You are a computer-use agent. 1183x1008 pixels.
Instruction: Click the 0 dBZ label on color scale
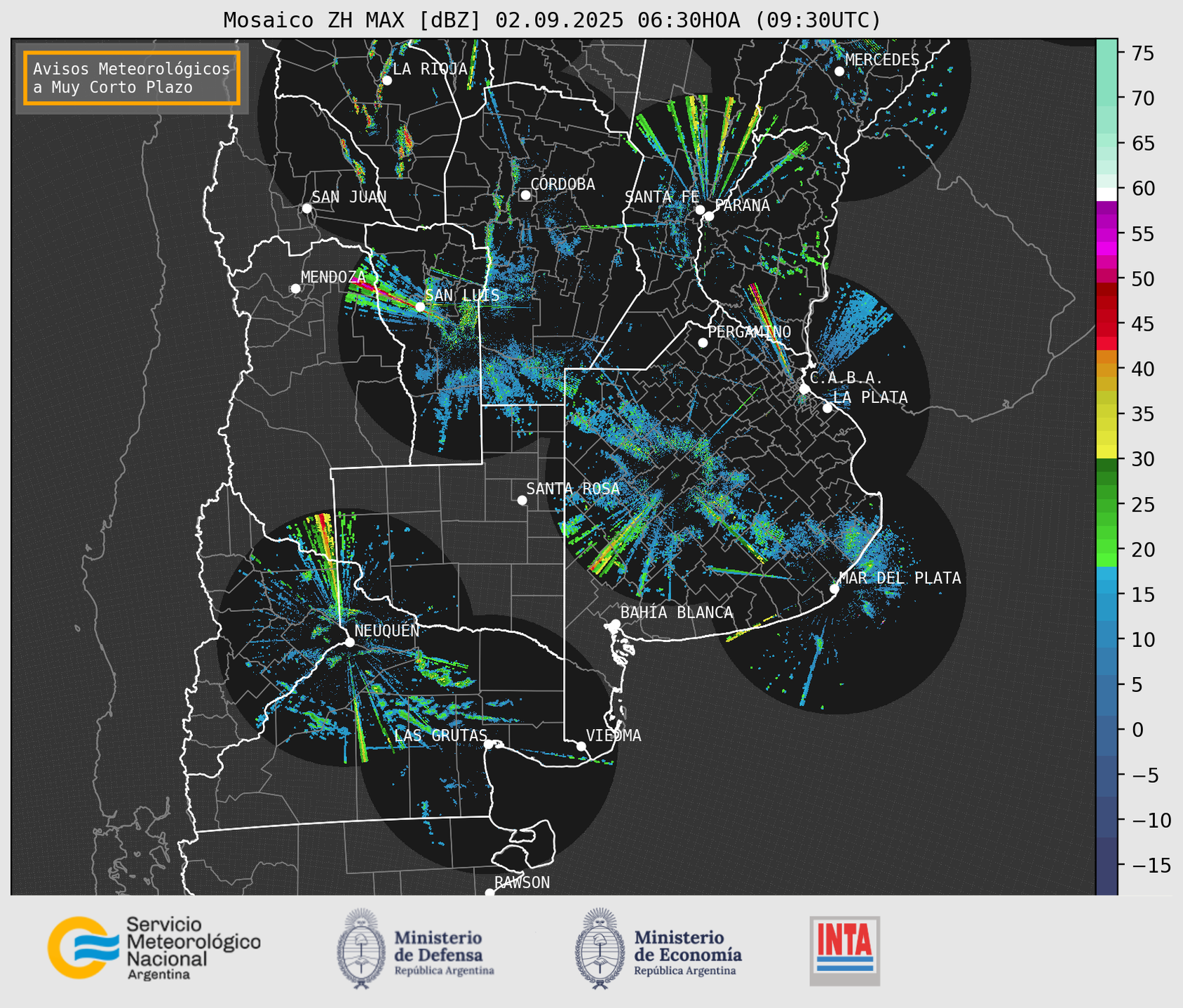[x=1137, y=730]
